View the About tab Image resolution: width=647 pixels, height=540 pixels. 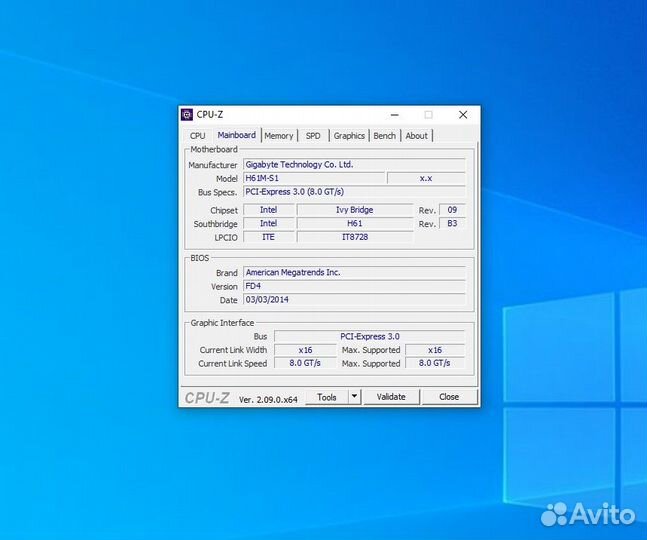416,136
